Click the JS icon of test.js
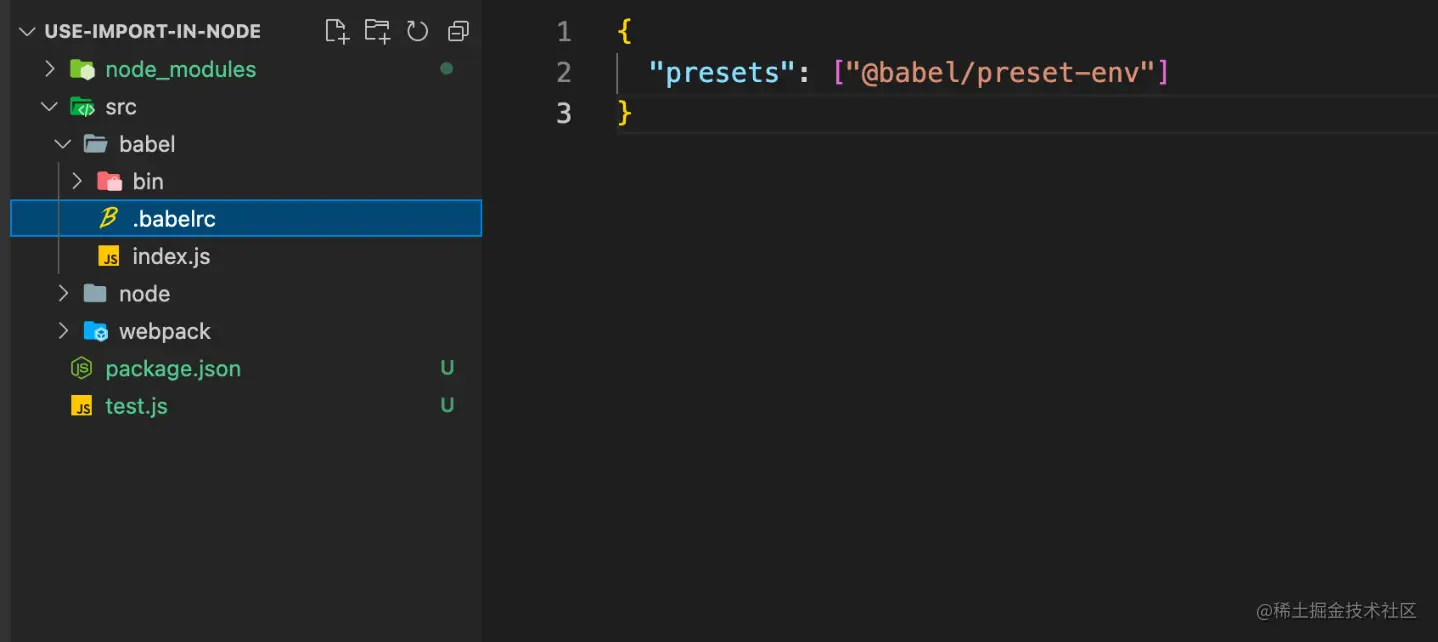1438x642 pixels. [81, 406]
